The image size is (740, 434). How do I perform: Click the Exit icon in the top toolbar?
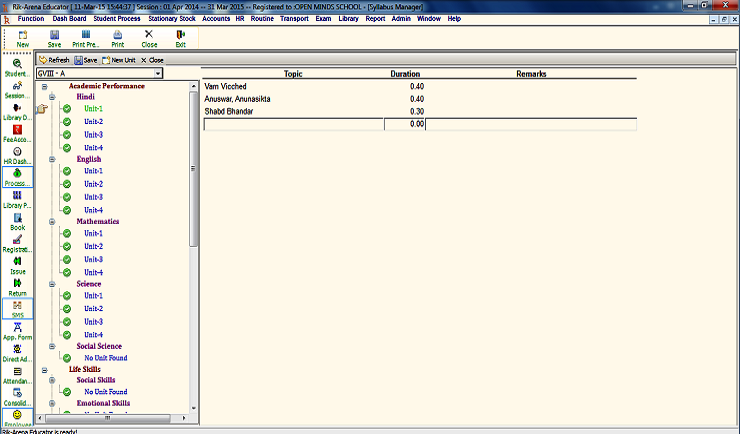(181, 37)
